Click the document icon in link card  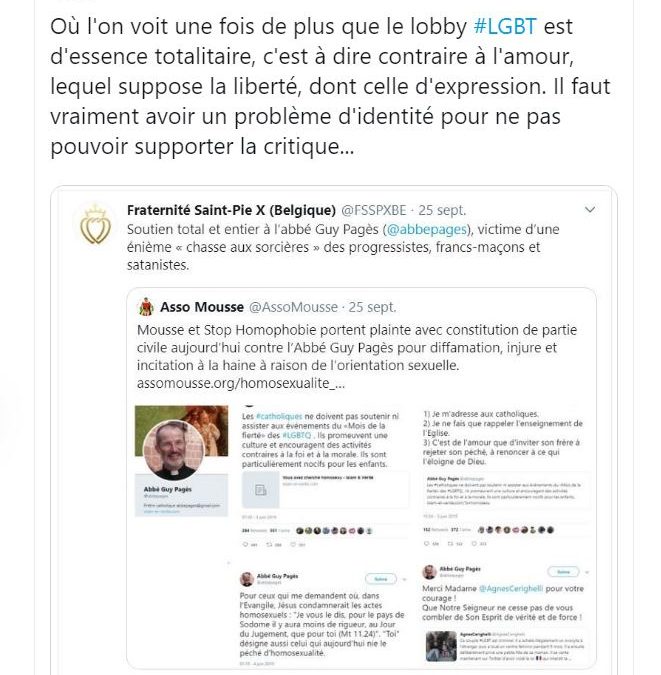point(261,490)
